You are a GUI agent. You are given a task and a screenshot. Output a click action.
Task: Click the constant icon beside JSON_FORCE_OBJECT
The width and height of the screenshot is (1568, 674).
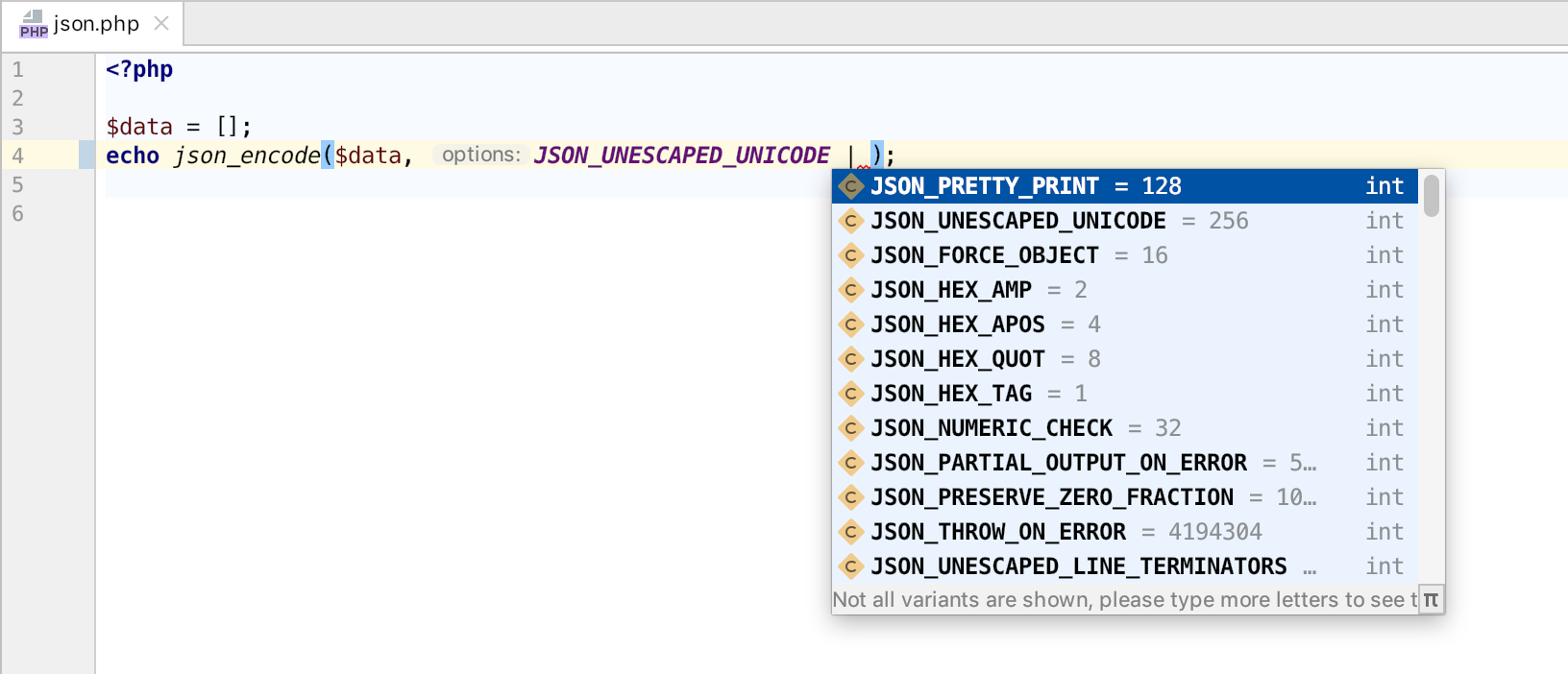coord(850,255)
